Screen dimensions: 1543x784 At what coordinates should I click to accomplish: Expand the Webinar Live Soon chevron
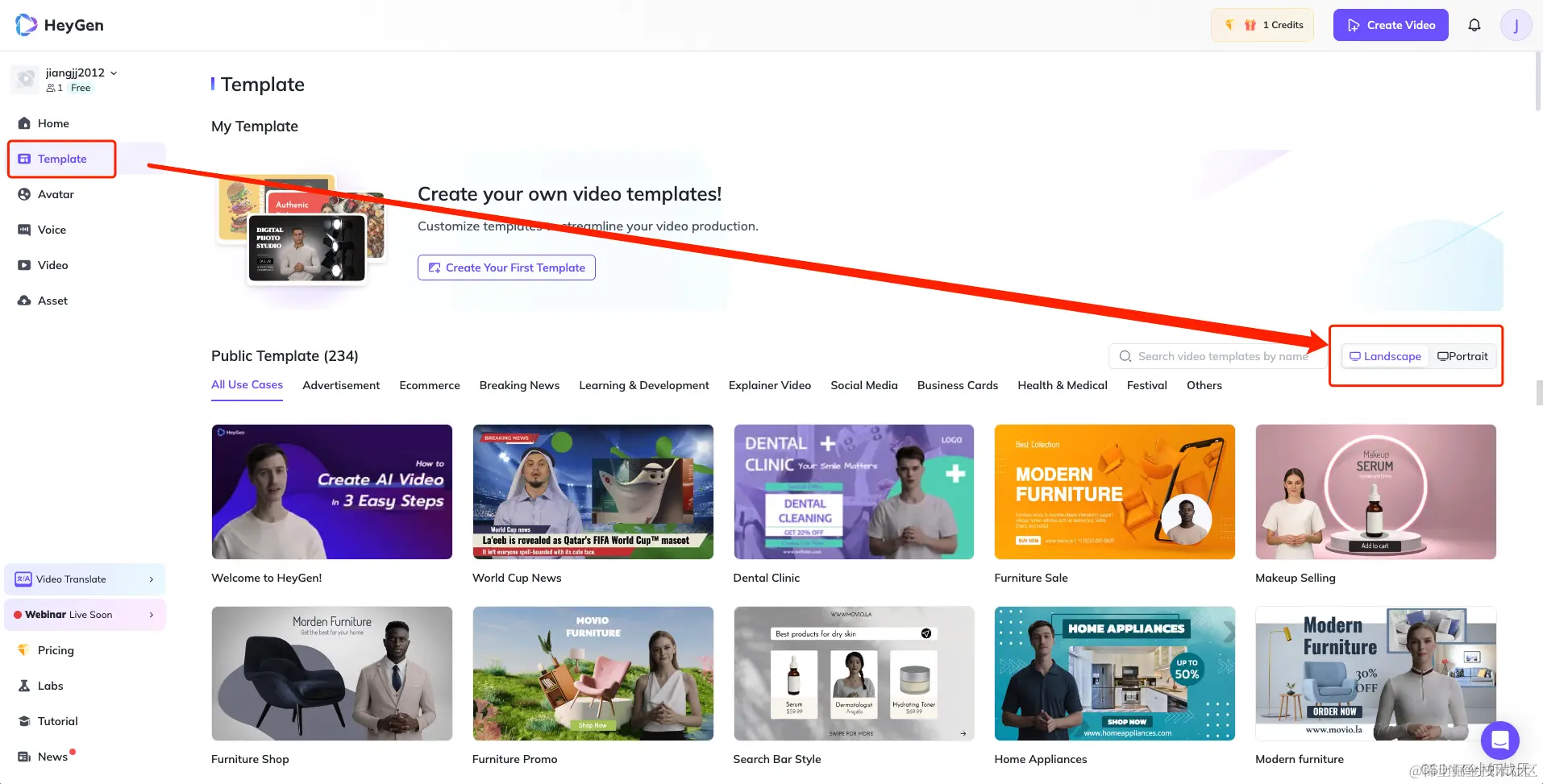click(152, 615)
